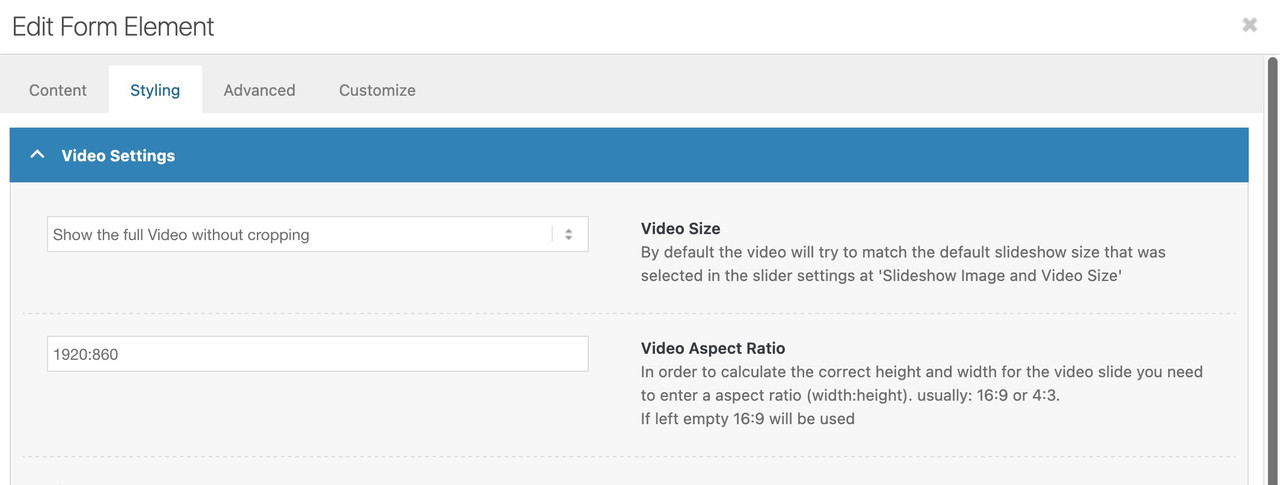1280x485 pixels.
Task: Click the Edit Form Element title
Action: pos(113,27)
